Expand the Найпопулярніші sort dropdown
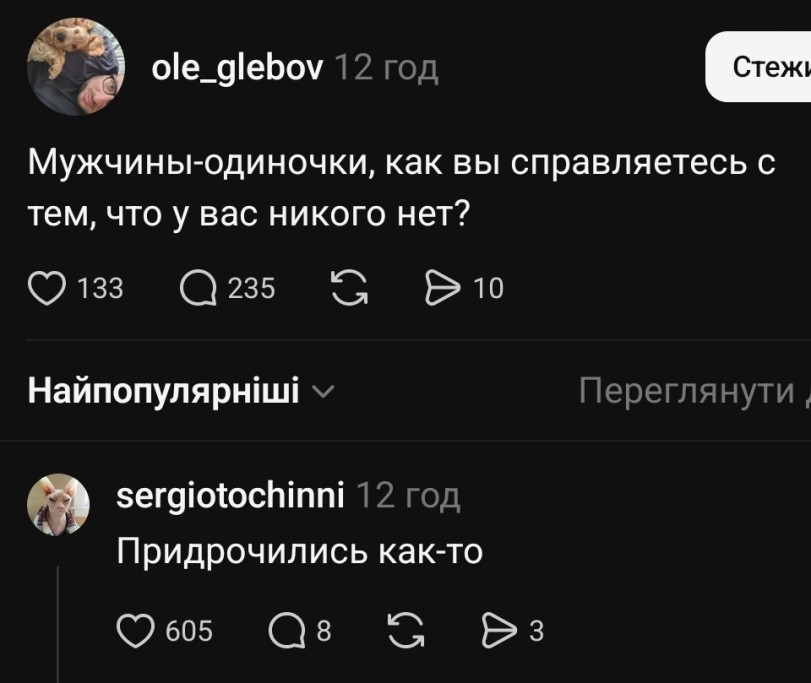This screenshot has height=683, width=811. click(163, 391)
